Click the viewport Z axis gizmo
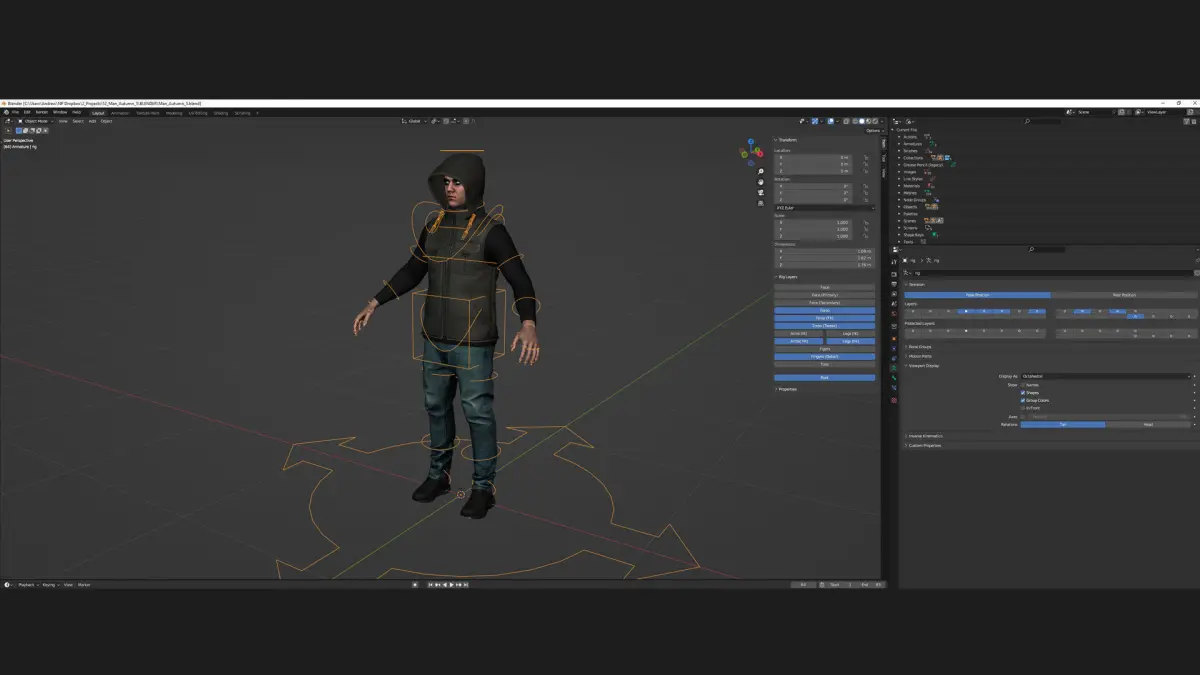This screenshot has height=675, width=1200. 752,142
